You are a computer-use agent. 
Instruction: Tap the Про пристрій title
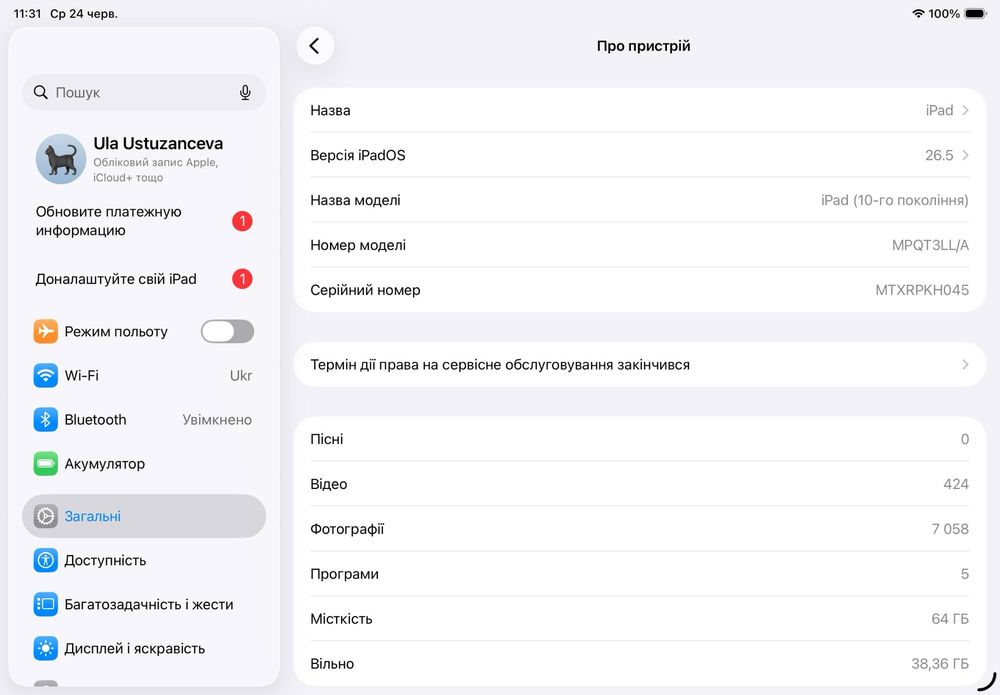pos(643,46)
